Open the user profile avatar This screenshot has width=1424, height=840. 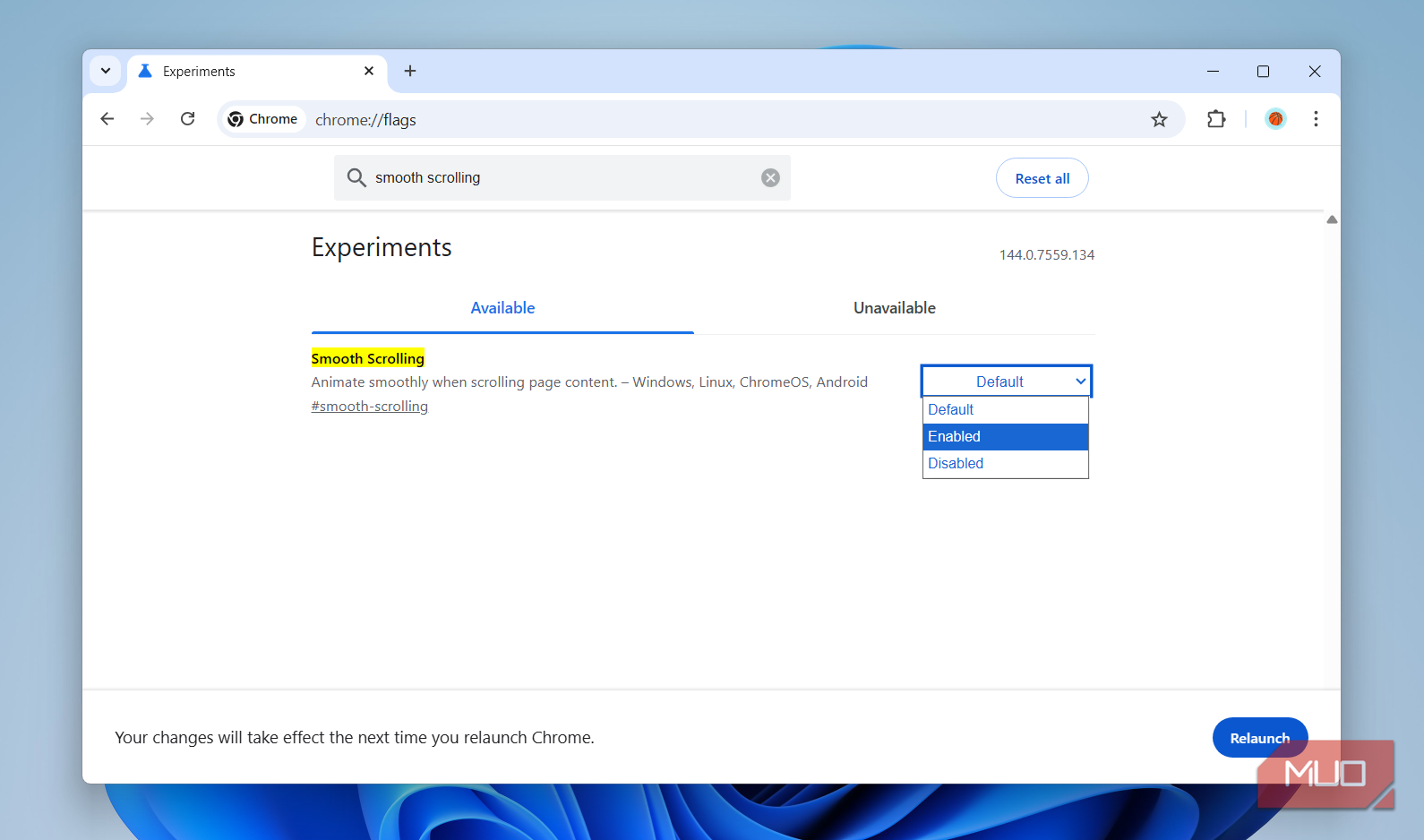(x=1274, y=119)
